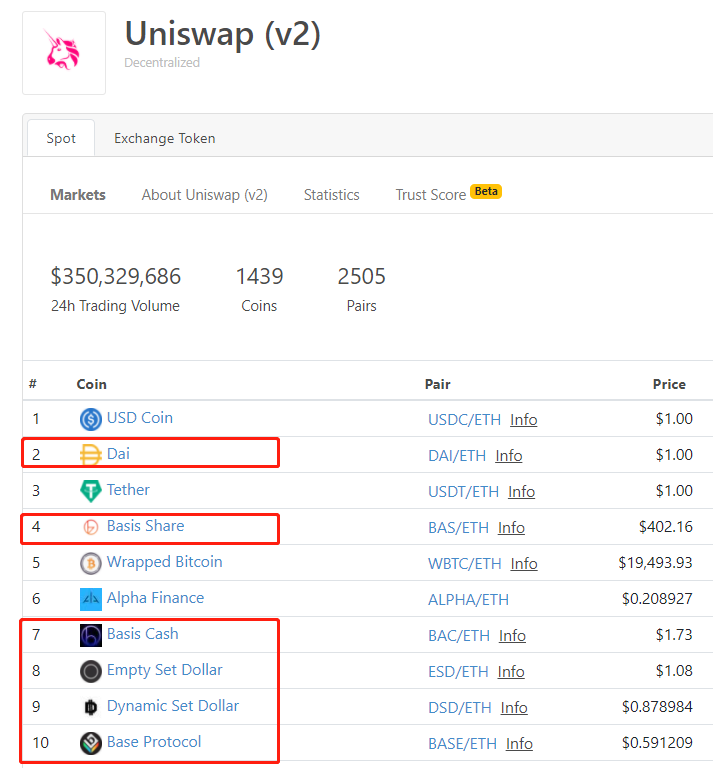
Task: Select the Markets sub-tab
Action: [x=78, y=194]
